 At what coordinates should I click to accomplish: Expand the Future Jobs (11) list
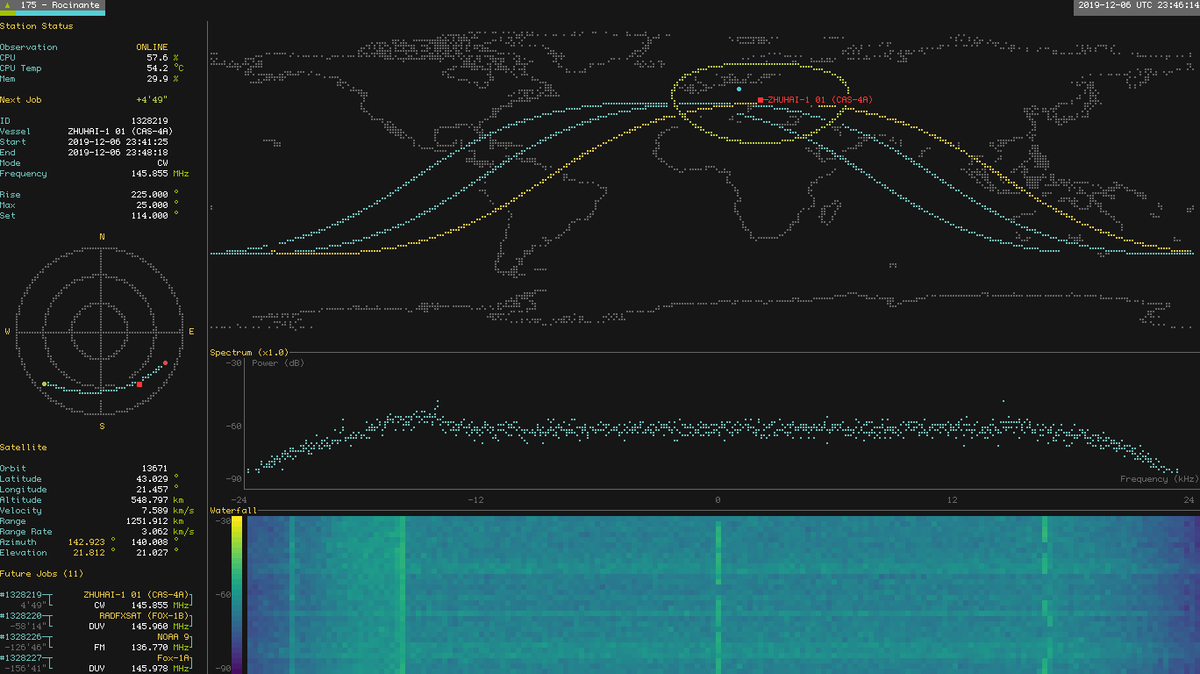(x=43, y=573)
